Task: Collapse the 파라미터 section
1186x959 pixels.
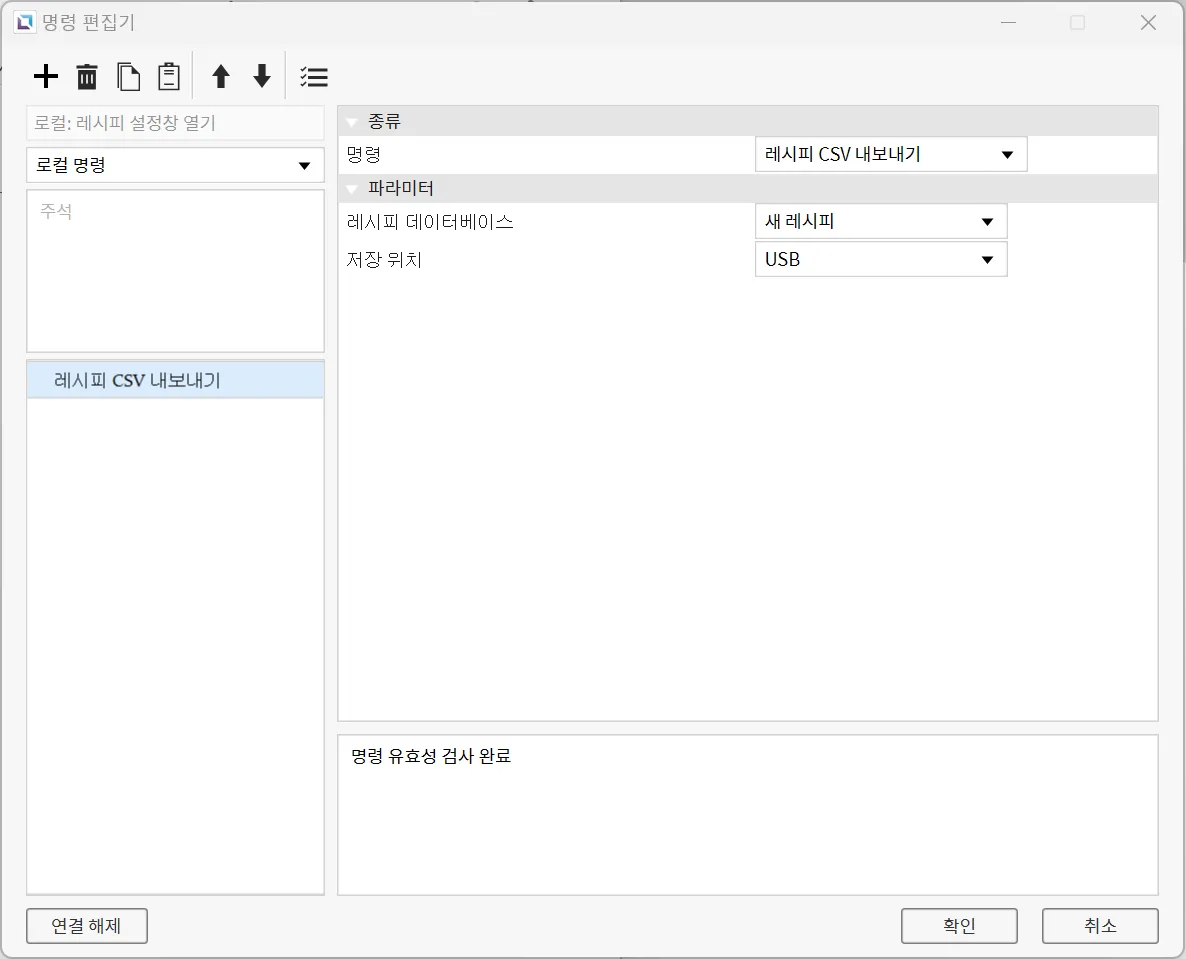Action: [352, 188]
